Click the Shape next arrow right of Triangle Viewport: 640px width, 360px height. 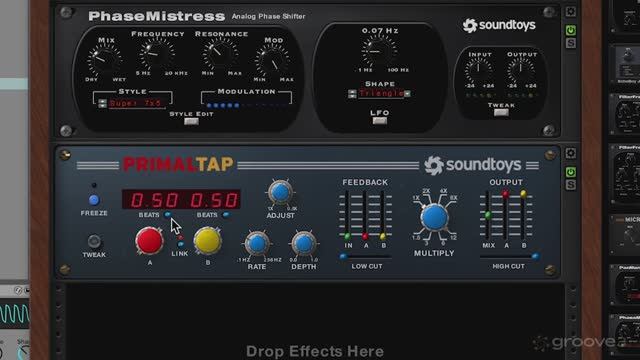tap(407, 94)
